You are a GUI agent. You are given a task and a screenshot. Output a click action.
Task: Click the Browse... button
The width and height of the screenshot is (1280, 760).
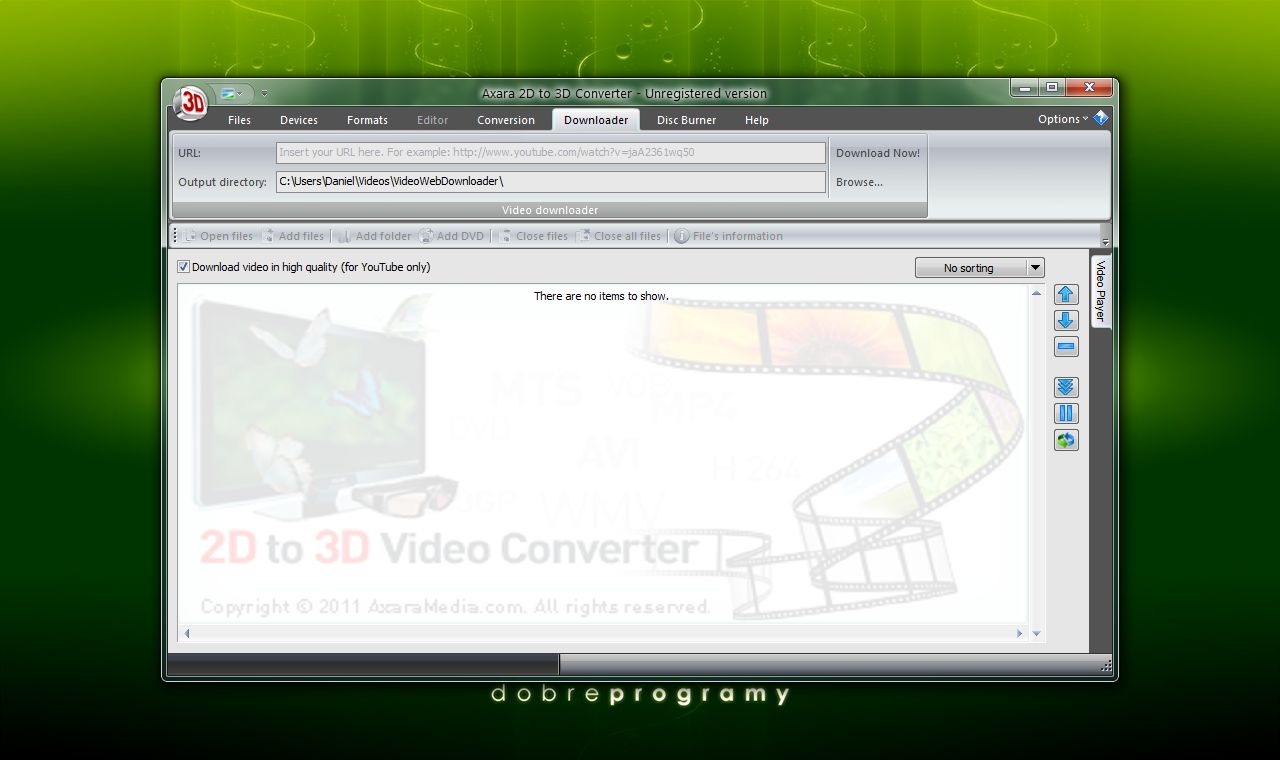(x=859, y=182)
